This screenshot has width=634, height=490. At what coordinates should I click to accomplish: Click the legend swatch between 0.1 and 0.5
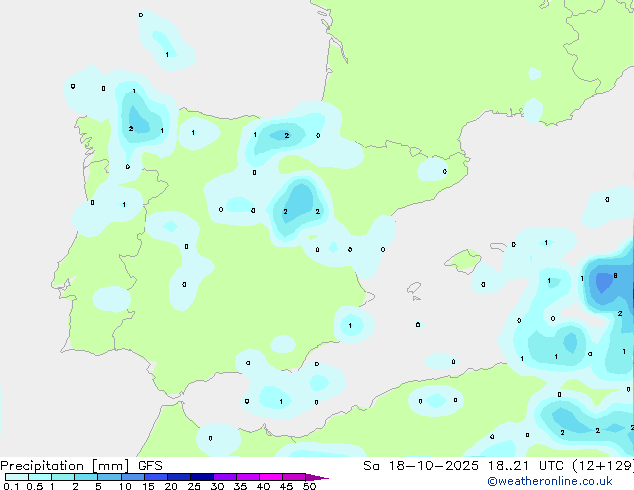click(x=17, y=477)
